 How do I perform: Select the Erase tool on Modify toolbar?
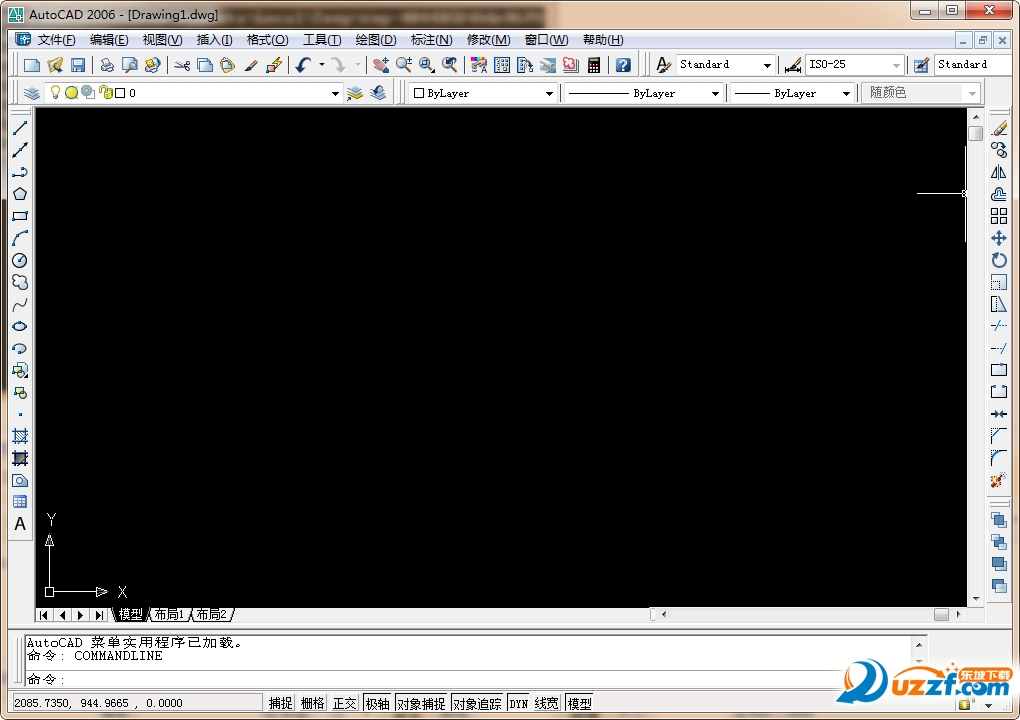[999, 127]
